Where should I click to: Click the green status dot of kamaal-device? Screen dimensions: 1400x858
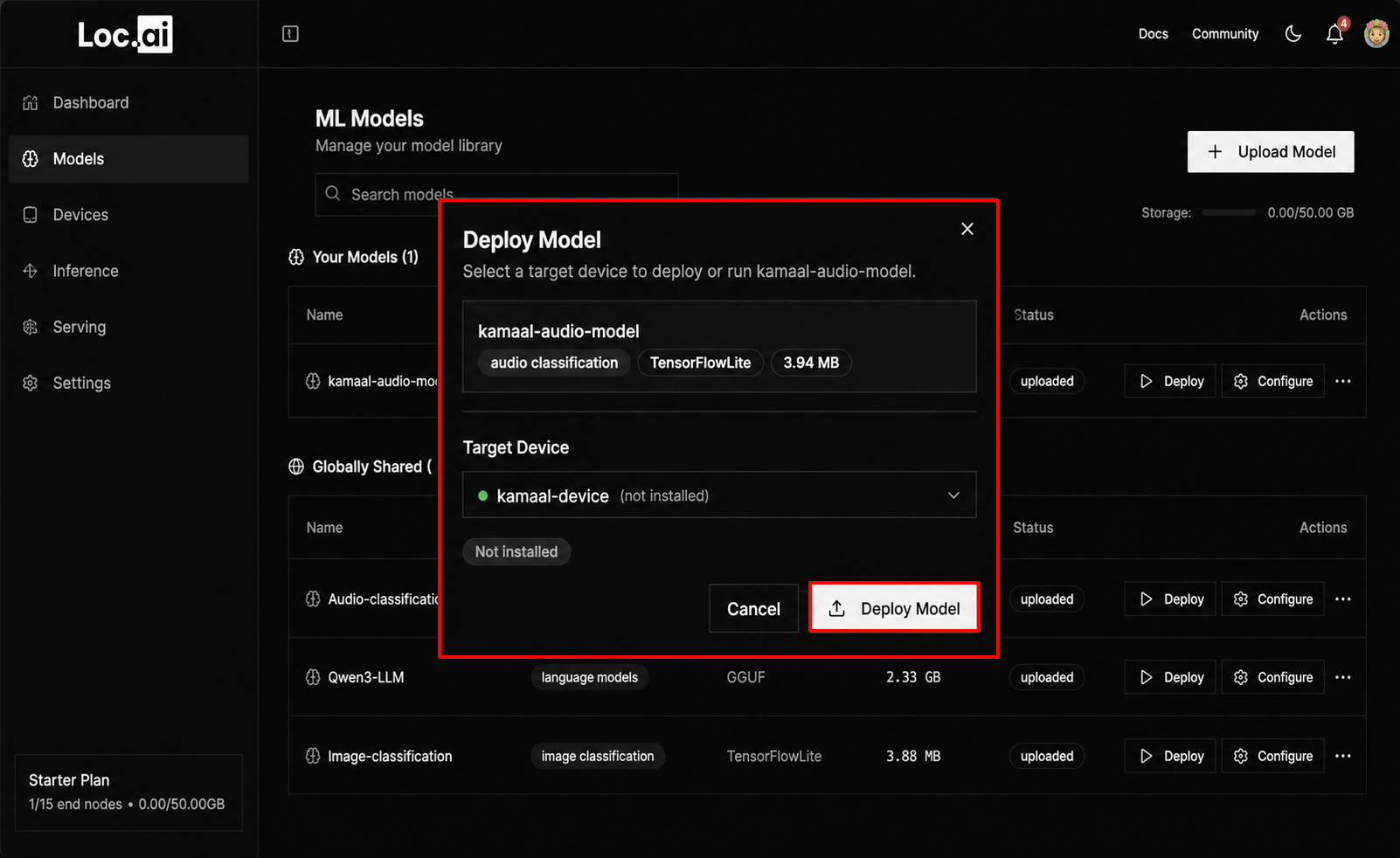pyautogui.click(x=483, y=495)
